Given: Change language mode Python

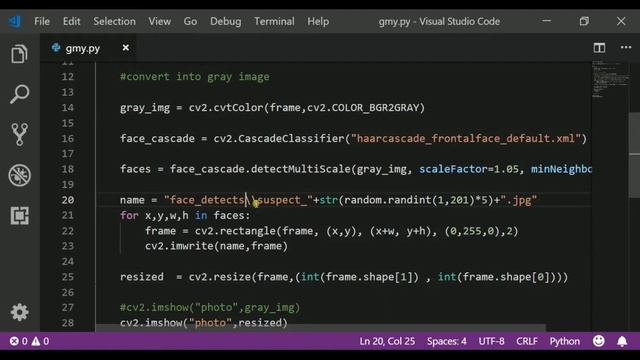Looking at the screenshot, I should click(x=564, y=341).
